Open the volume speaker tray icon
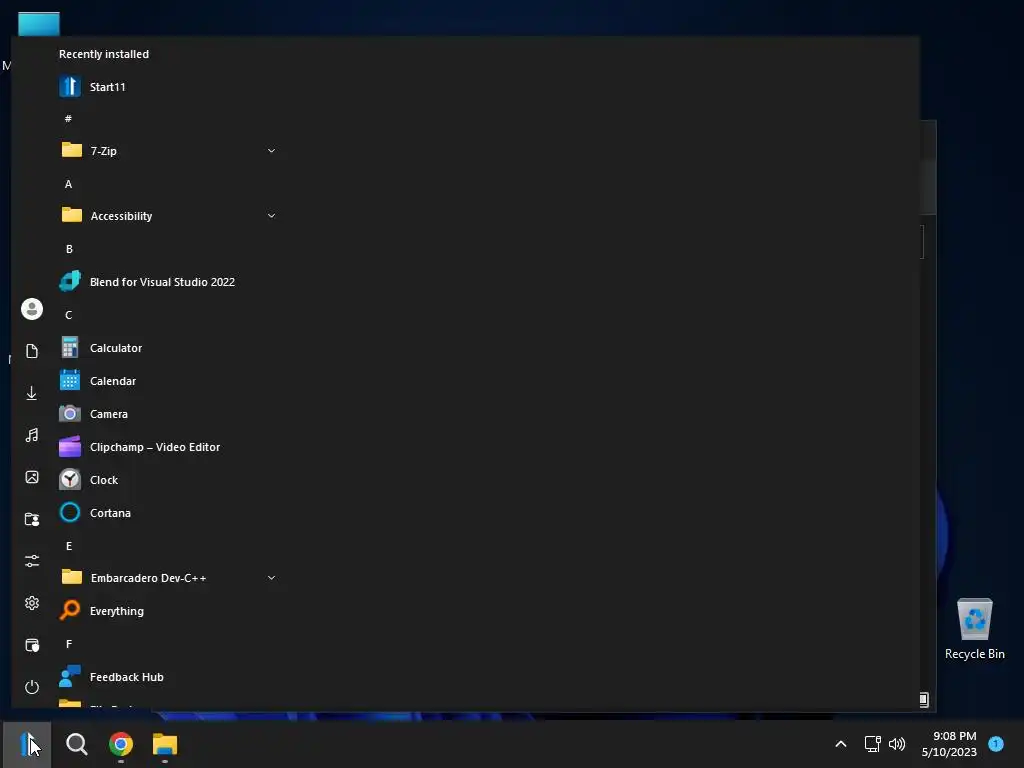The height and width of the screenshot is (768, 1024). tap(897, 744)
